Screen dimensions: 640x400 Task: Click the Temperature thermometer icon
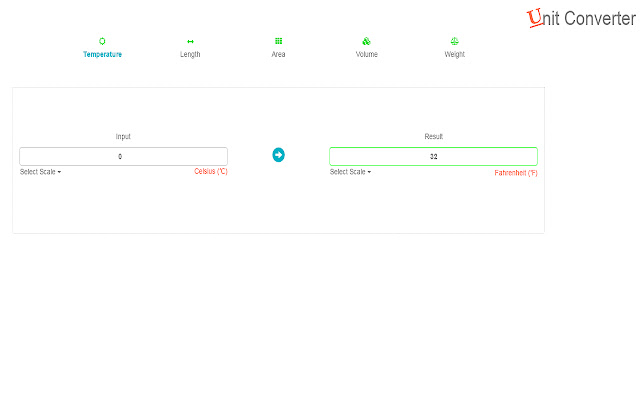coord(102,41)
